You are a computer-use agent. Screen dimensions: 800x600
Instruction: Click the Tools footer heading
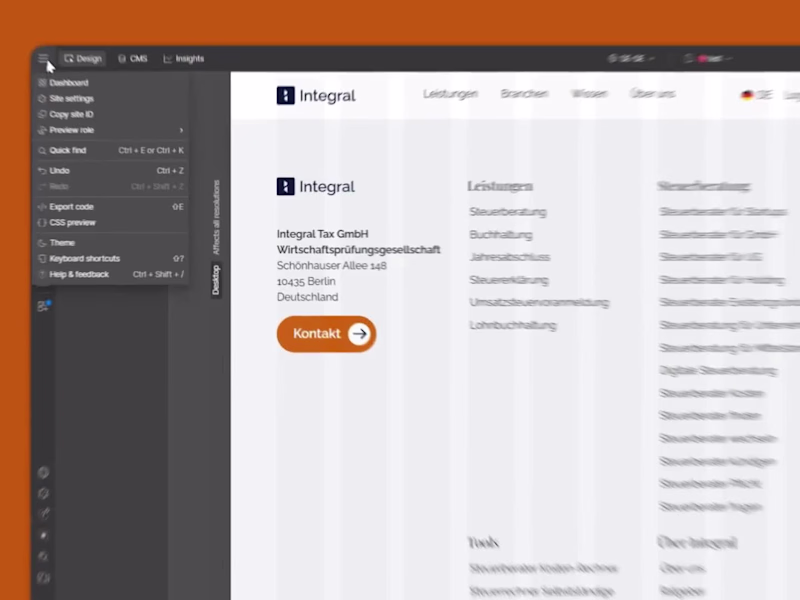tap(483, 542)
